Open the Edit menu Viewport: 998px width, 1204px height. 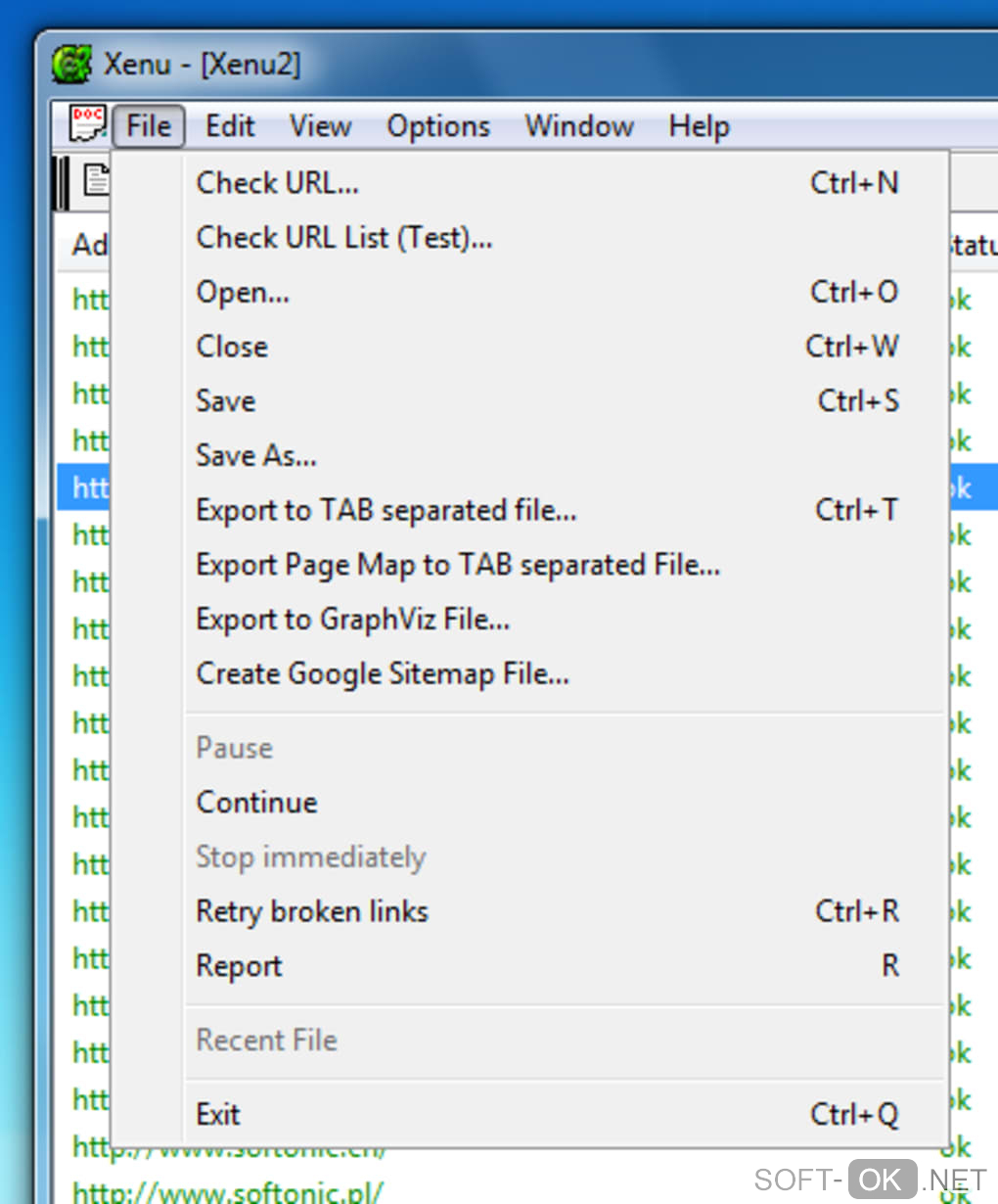(x=230, y=126)
